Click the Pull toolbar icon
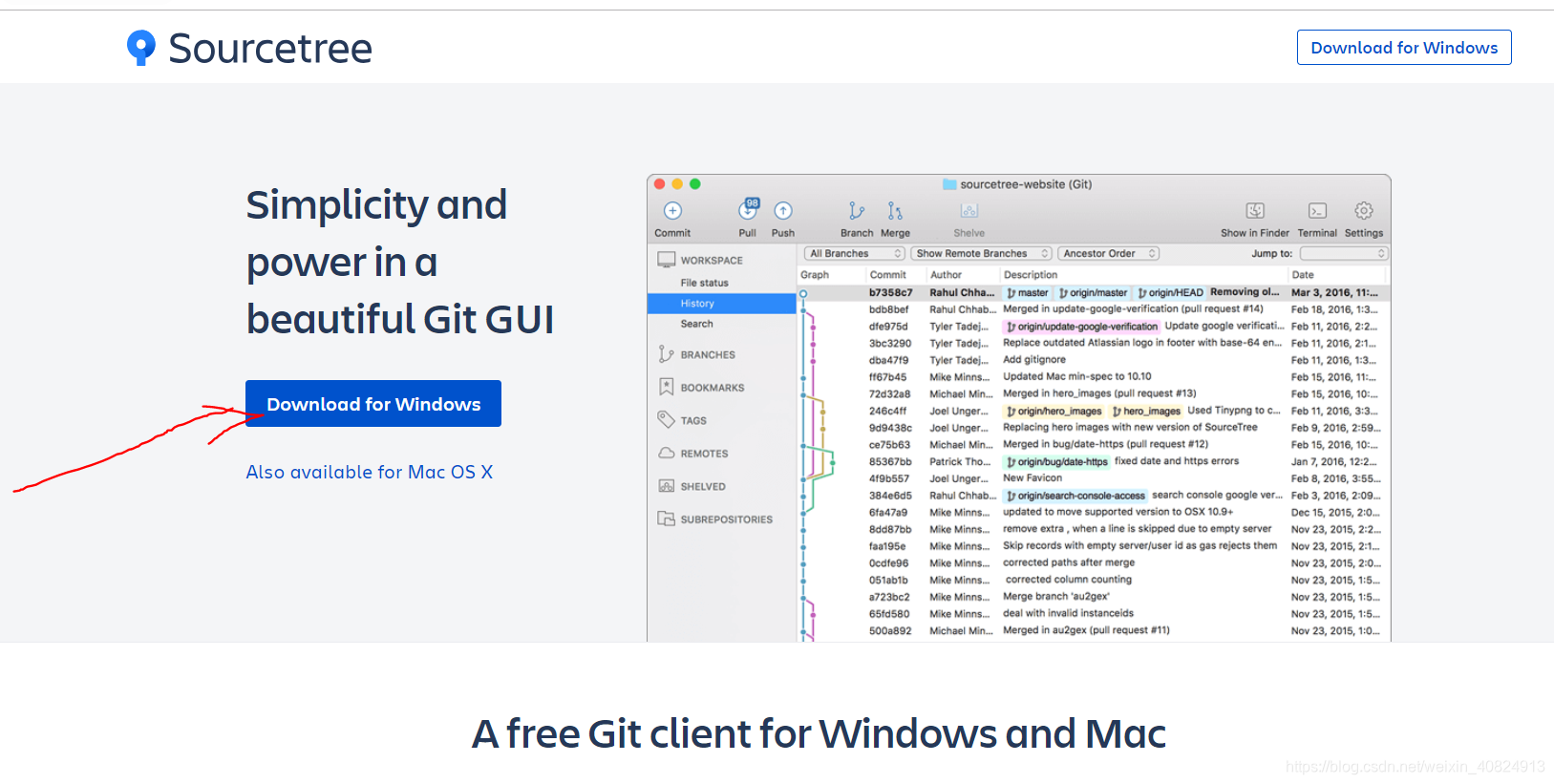Image resolution: width=1554 pixels, height=784 pixels. tap(748, 209)
